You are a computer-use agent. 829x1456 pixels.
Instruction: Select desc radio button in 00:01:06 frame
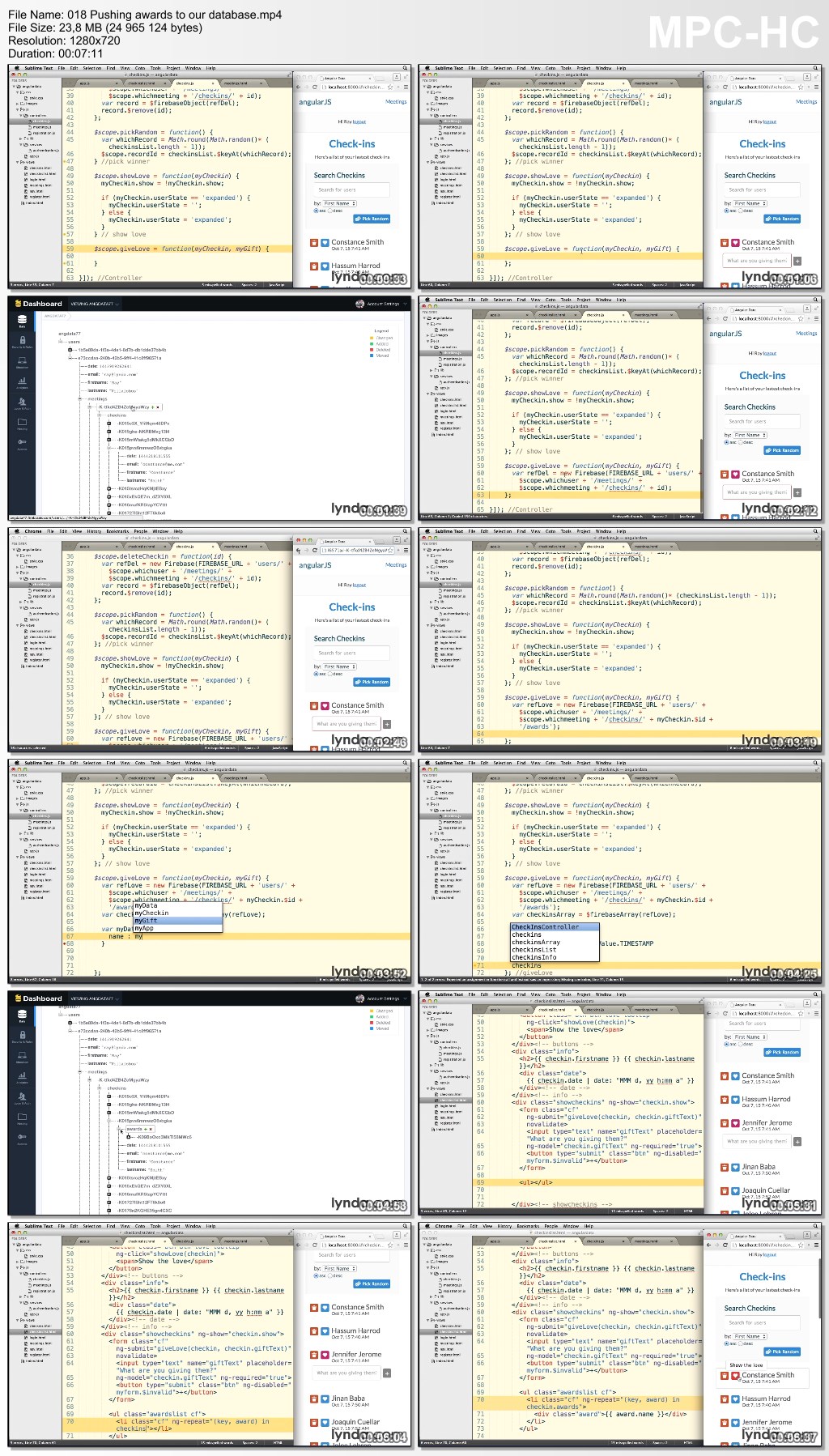click(x=741, y=211)
